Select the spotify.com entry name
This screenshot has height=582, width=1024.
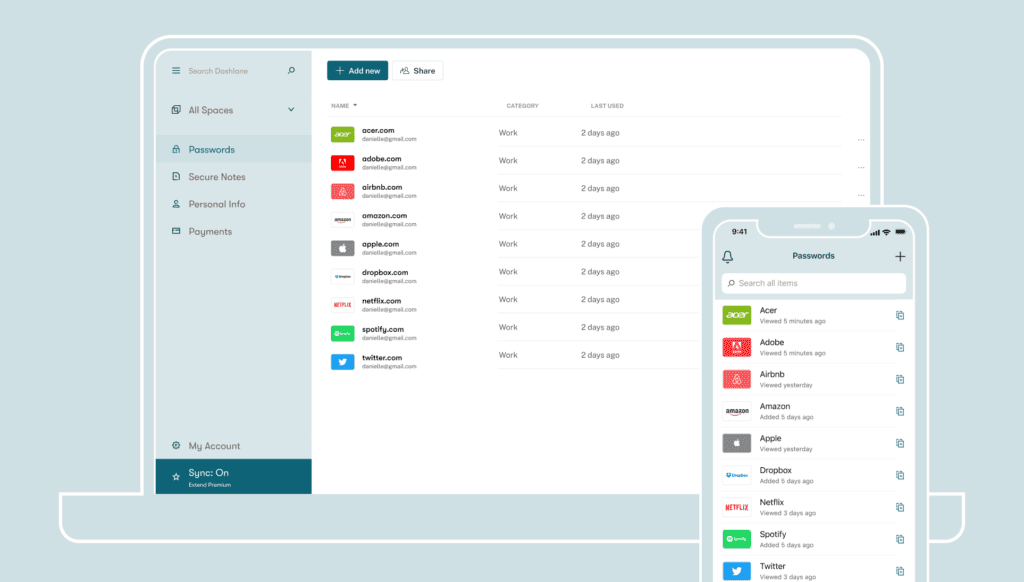tap(383, 329)
